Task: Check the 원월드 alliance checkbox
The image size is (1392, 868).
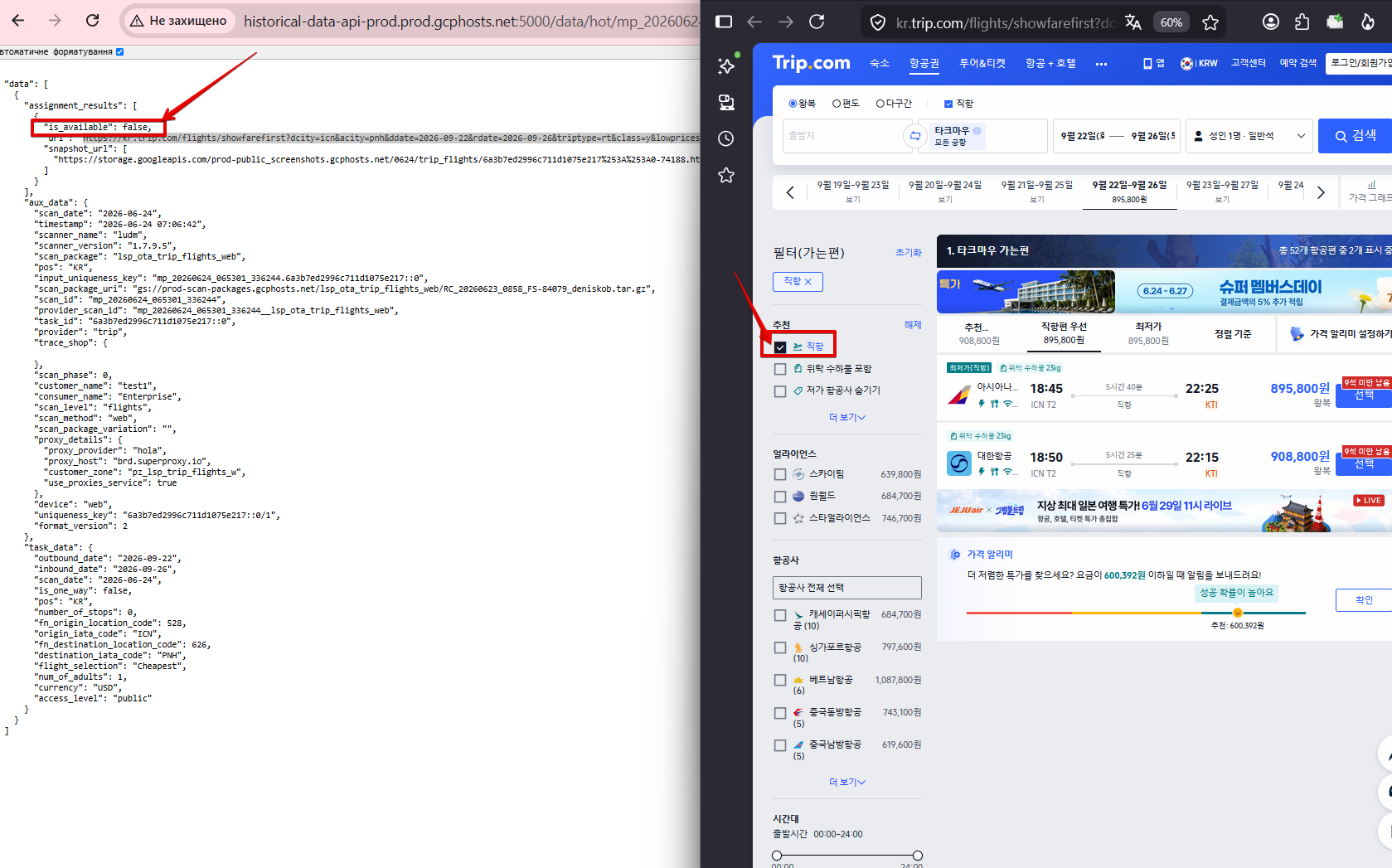Action: (780, 497)
